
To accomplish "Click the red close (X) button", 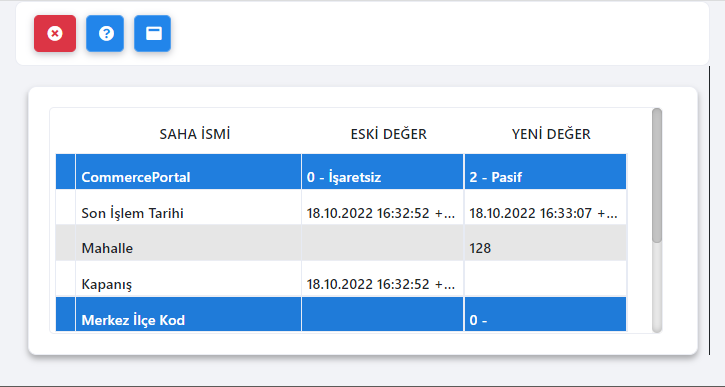I will [x=55, y=33].
